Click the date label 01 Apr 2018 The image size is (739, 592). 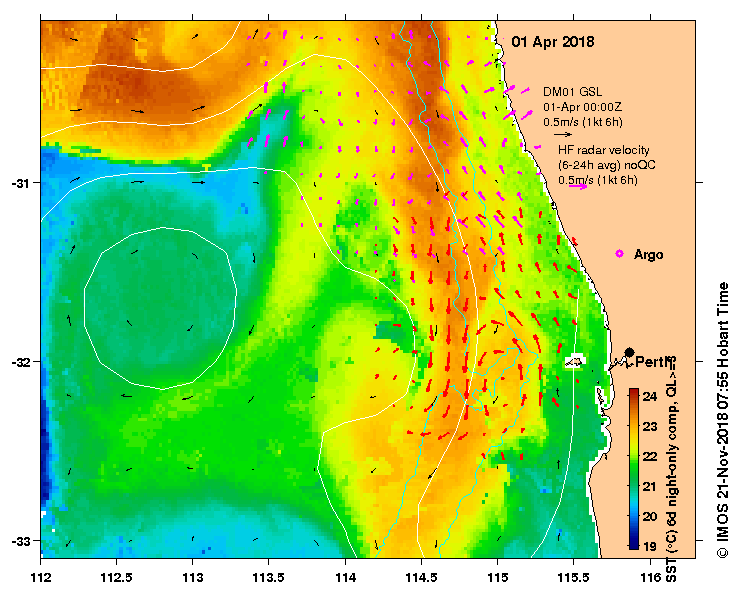[x=553, y=42]
